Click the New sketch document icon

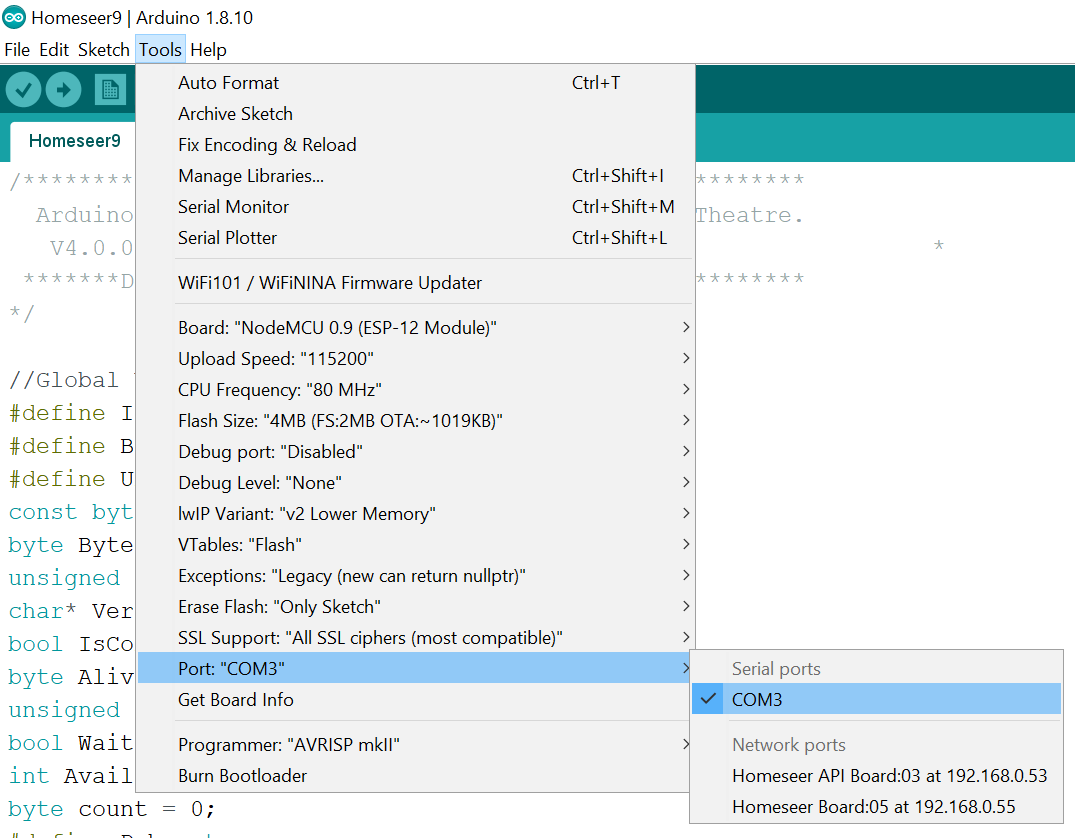pos(110,90)
